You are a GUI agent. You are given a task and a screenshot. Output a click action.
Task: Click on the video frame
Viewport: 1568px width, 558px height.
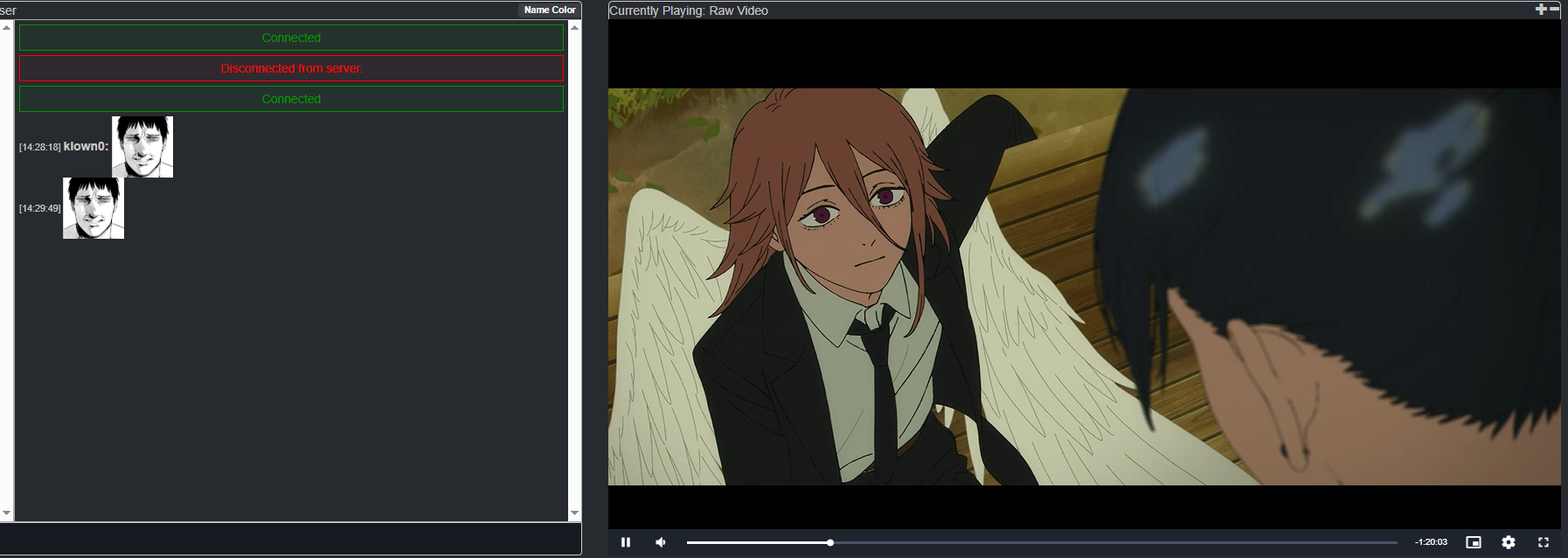point(1084,287)
